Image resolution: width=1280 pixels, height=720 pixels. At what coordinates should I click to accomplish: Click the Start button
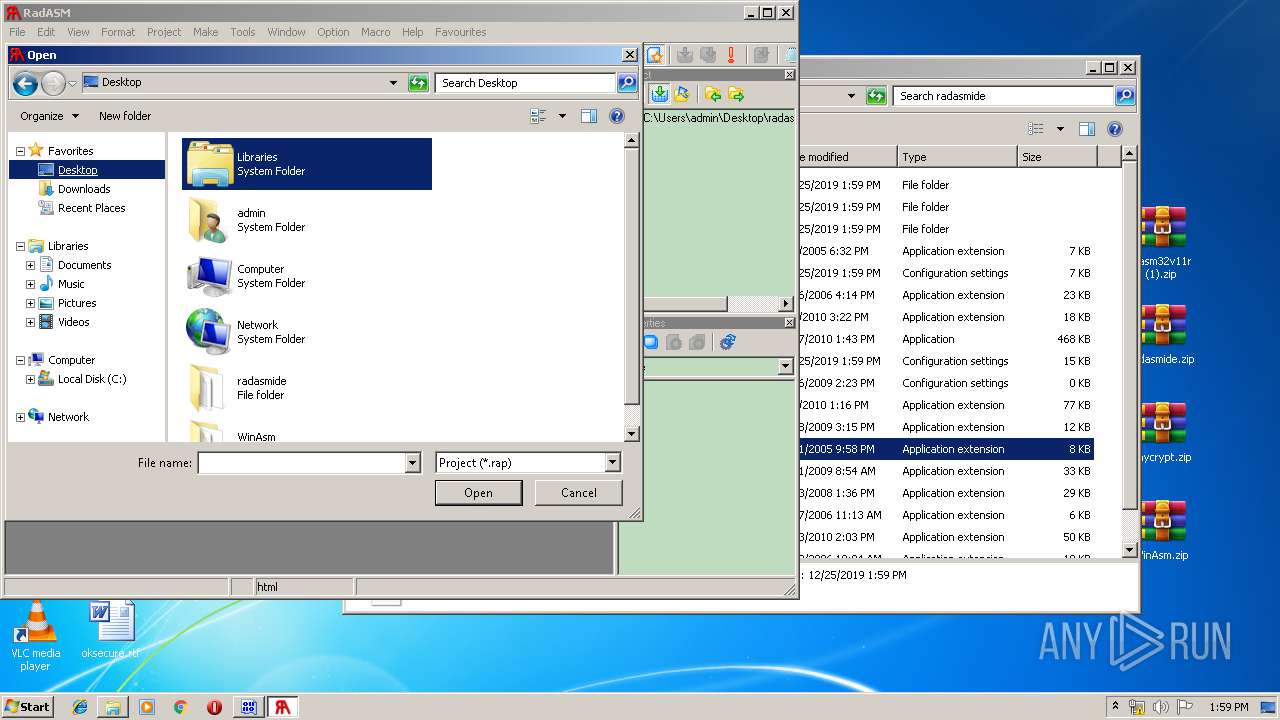28,707
